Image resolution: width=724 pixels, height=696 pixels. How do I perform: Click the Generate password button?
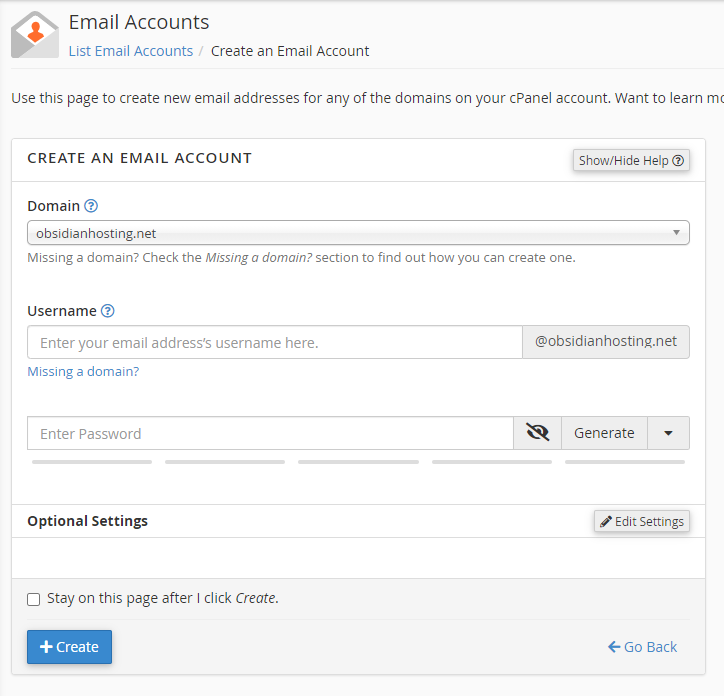[604, 433]
